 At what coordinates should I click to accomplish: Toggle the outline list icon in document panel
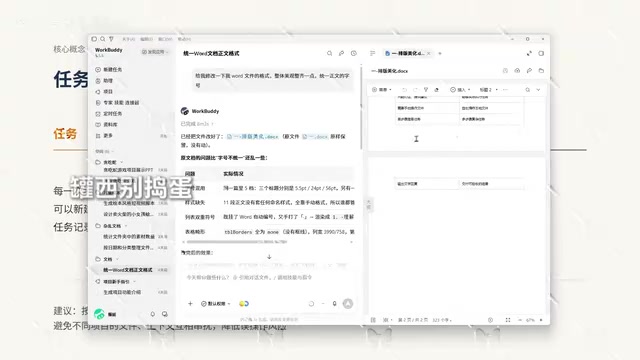click(x=372, y=53)
